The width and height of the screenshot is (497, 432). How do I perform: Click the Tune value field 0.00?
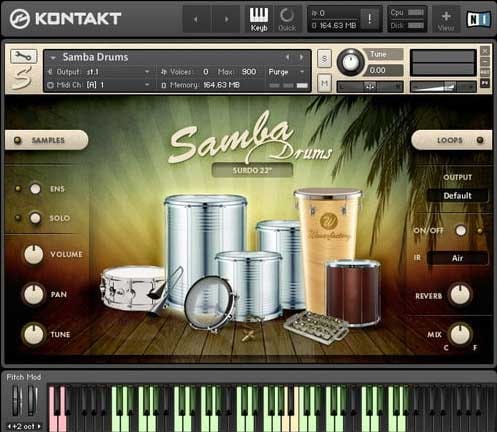pyautogui.click(x=385, y=70)
